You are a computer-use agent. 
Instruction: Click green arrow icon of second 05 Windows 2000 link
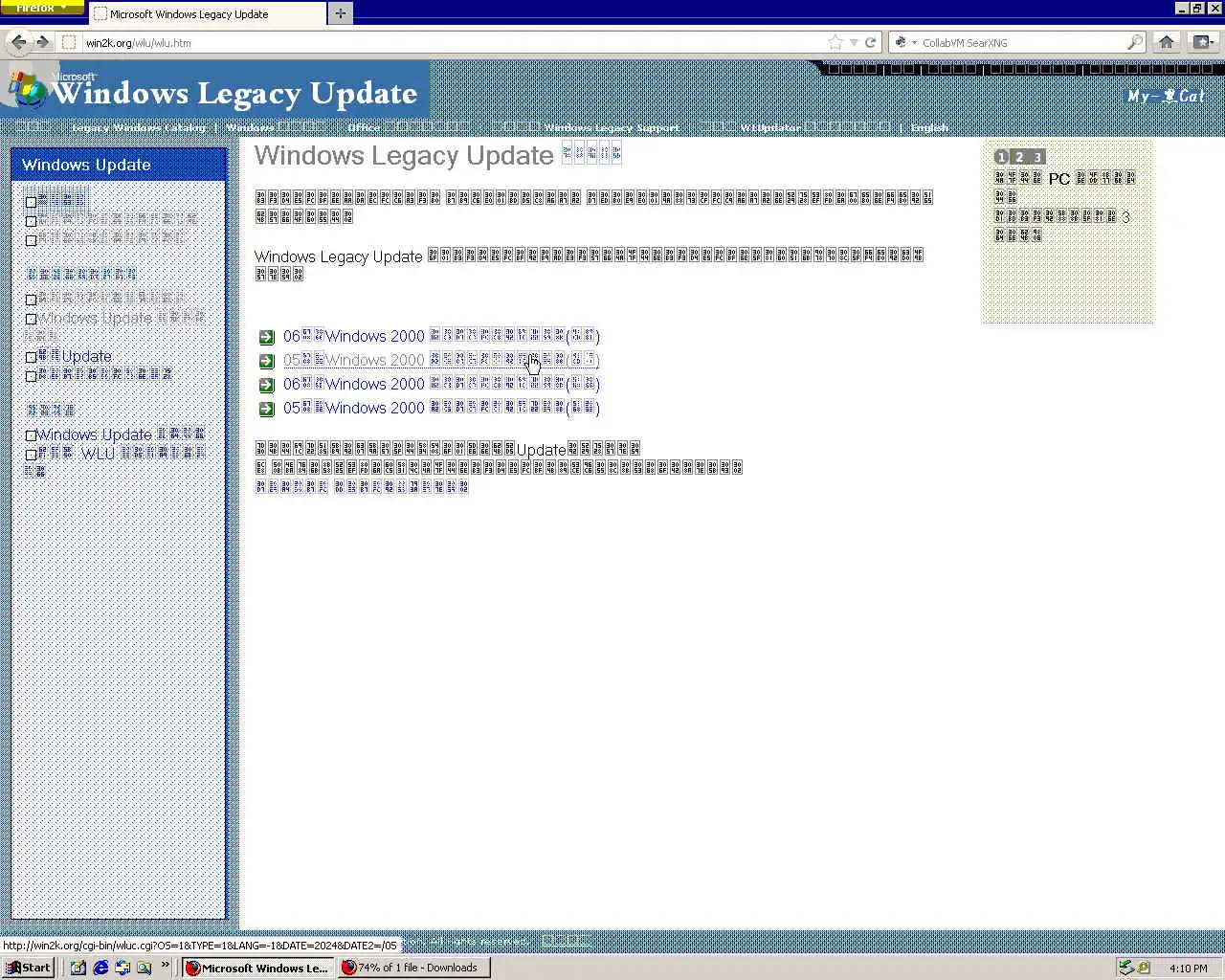click(267, 409)
